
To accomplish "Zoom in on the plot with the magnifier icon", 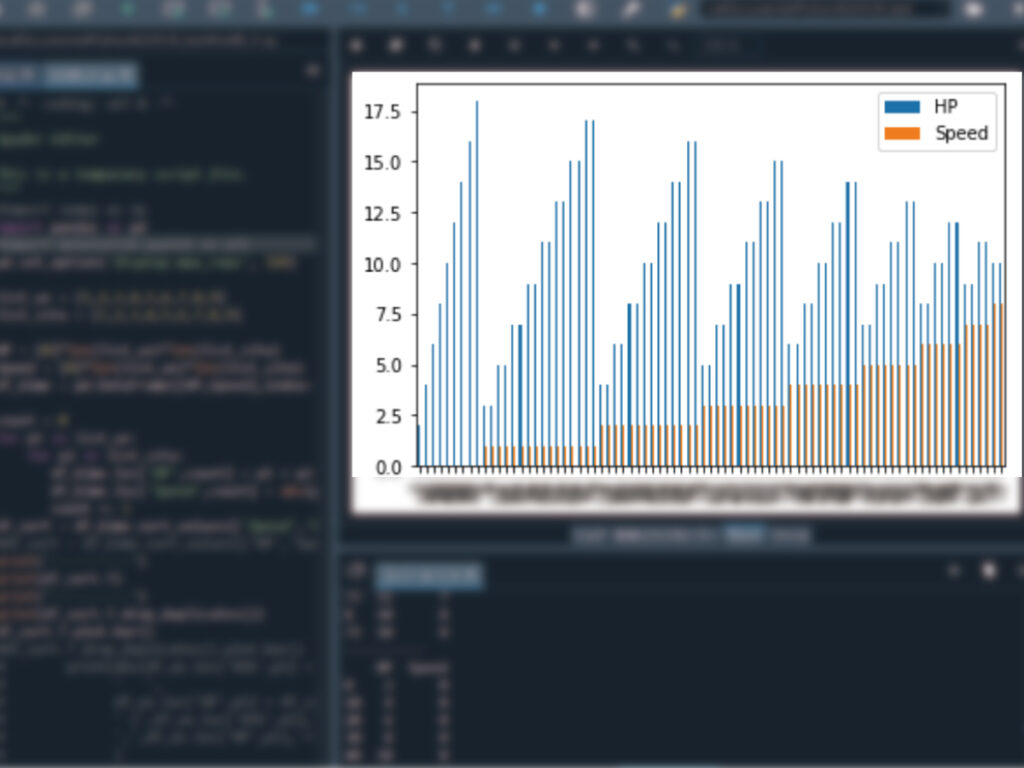I will click(x=633, y=45).
